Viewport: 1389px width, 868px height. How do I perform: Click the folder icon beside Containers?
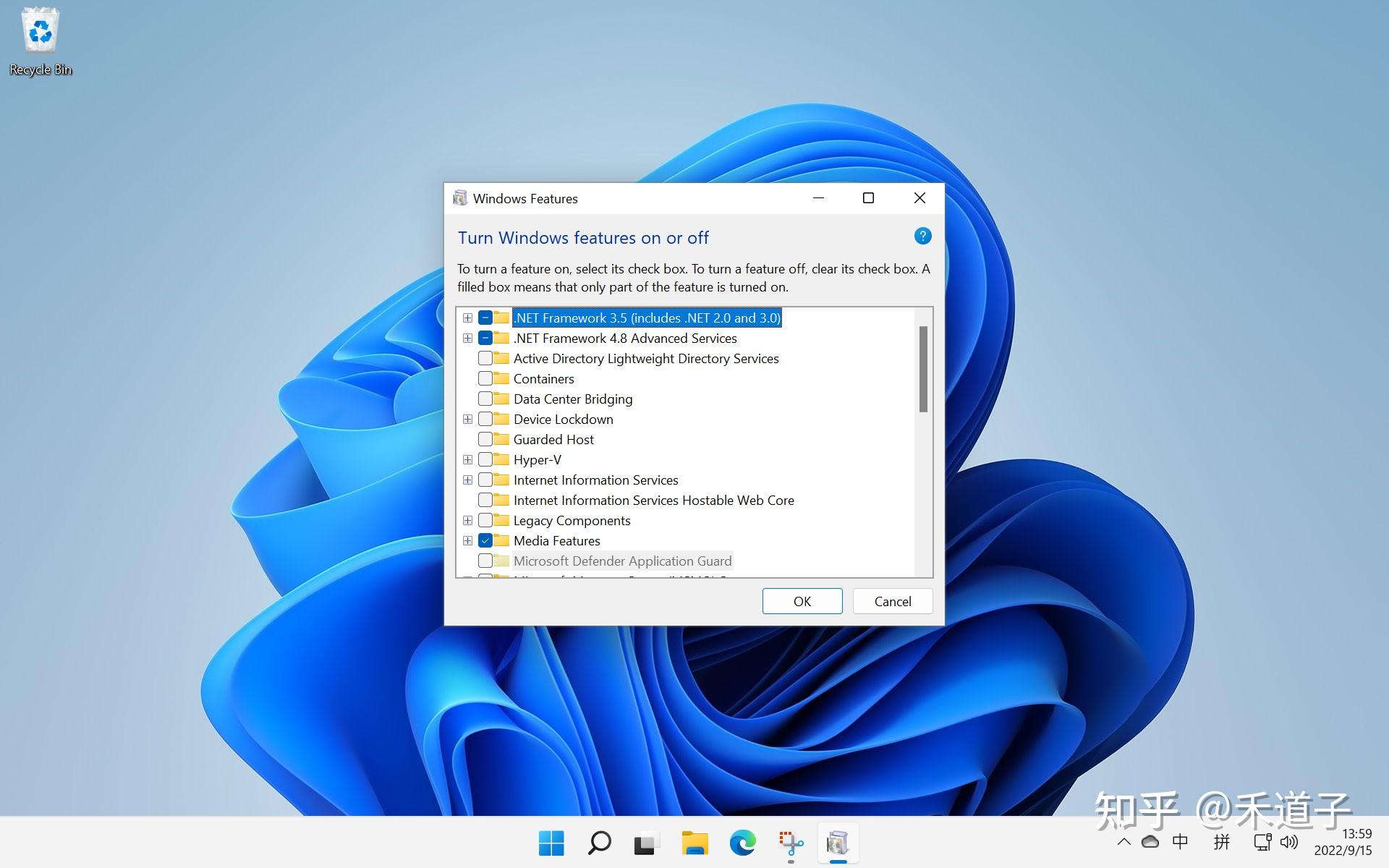[x=501, y=378]
